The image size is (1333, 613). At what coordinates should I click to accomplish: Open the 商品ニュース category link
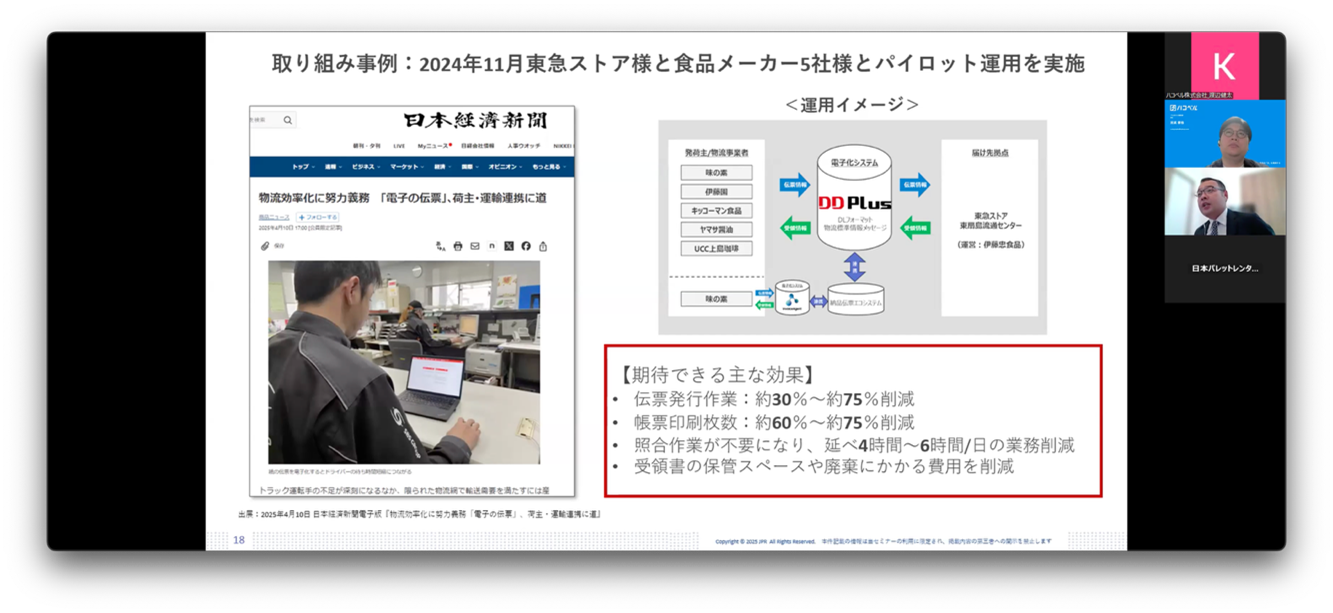tap(273, 217)
